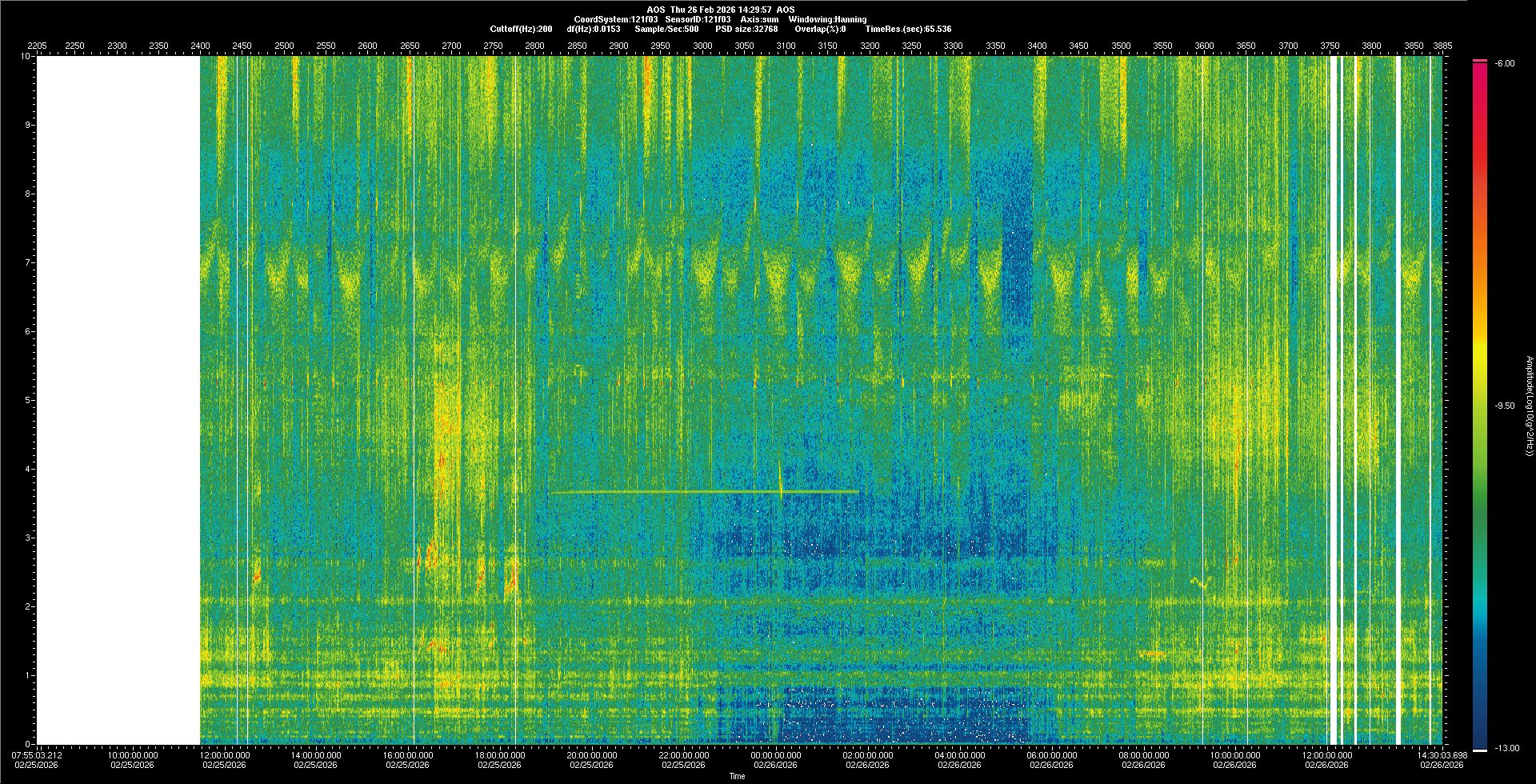This screenshot has height=784, width=1536.
Task: Select the "06:00:00.000" time axis label
Action: coord(1053,755)
